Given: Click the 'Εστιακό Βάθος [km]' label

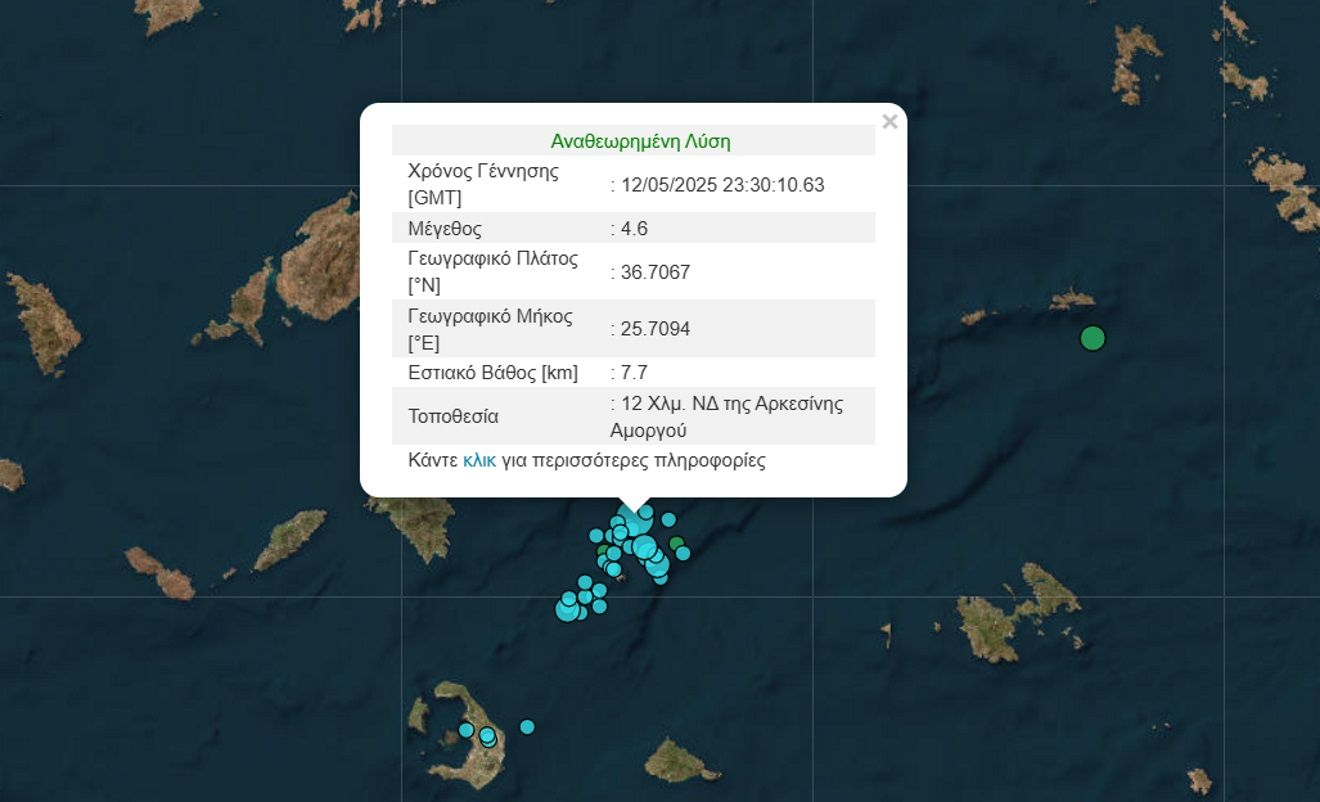Looking at the screenshot, I should 492,373.
